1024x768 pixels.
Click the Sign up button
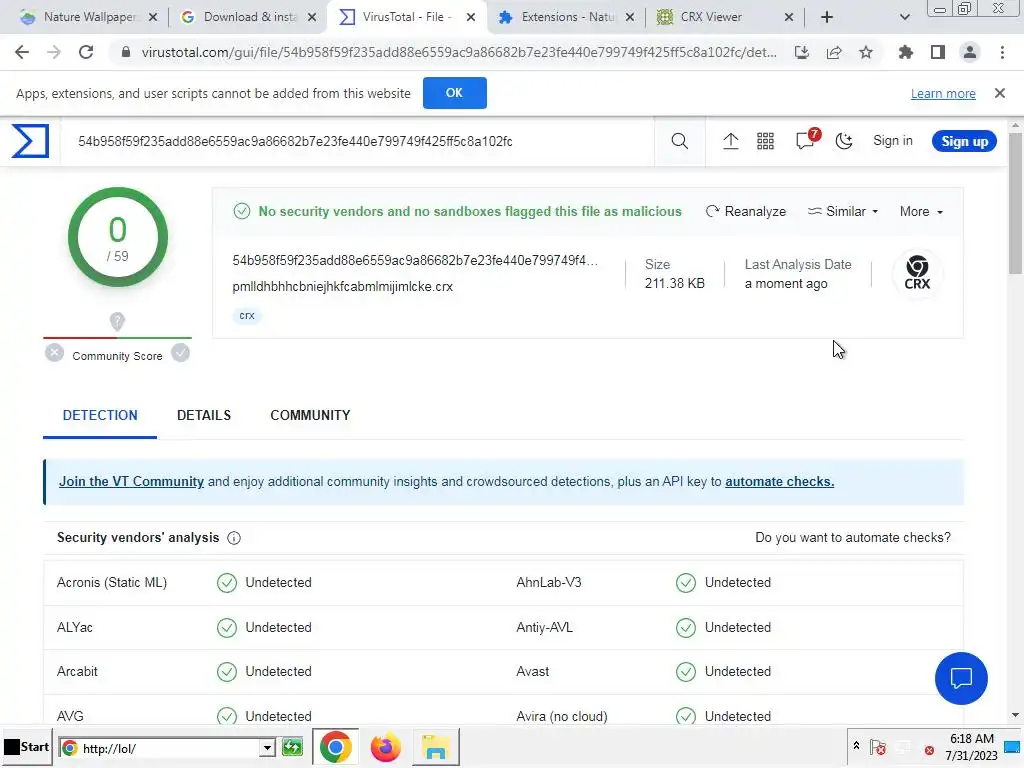964,141
